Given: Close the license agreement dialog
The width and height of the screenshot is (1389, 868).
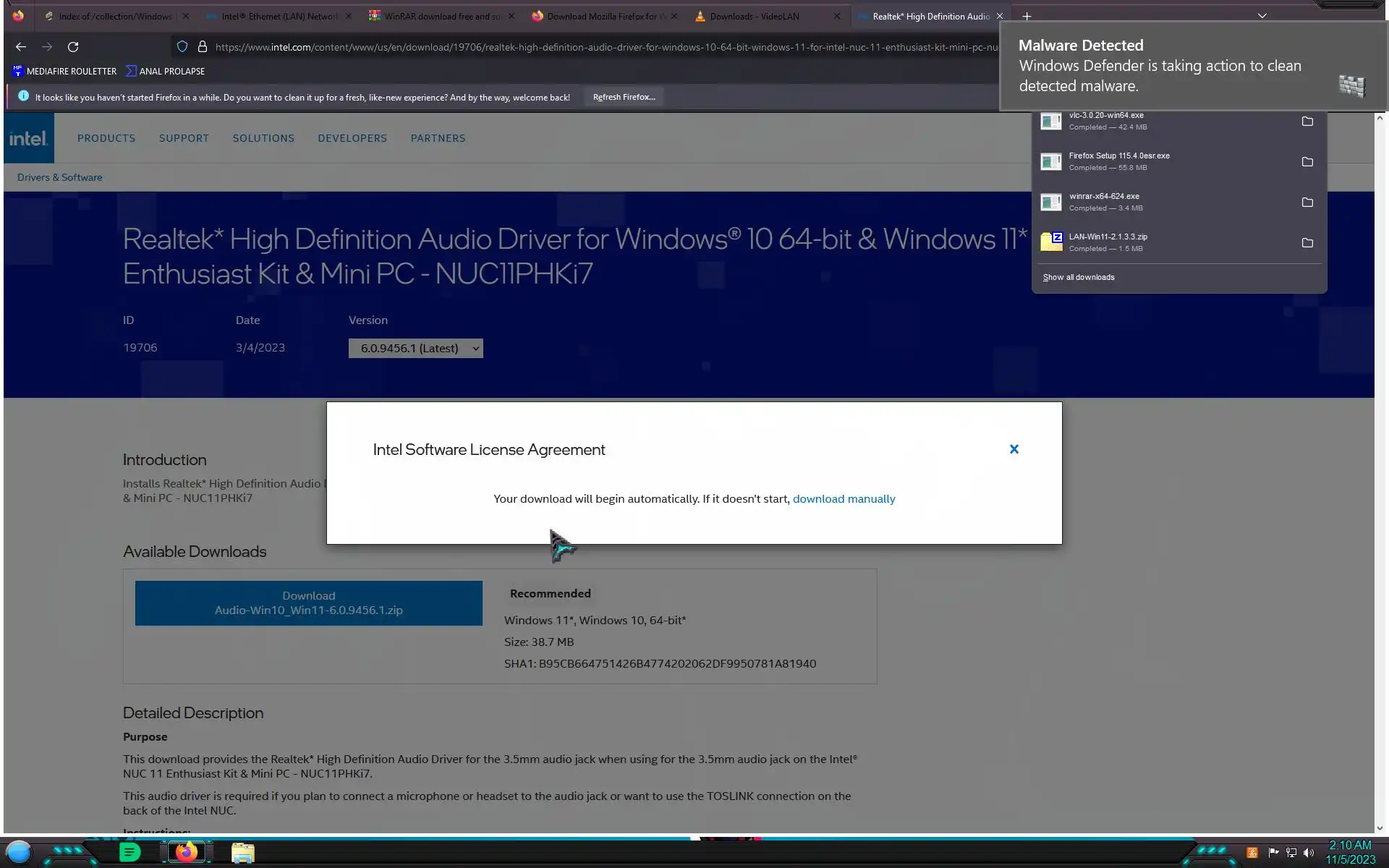Looking at the screenshot, I should (1014, 449).
